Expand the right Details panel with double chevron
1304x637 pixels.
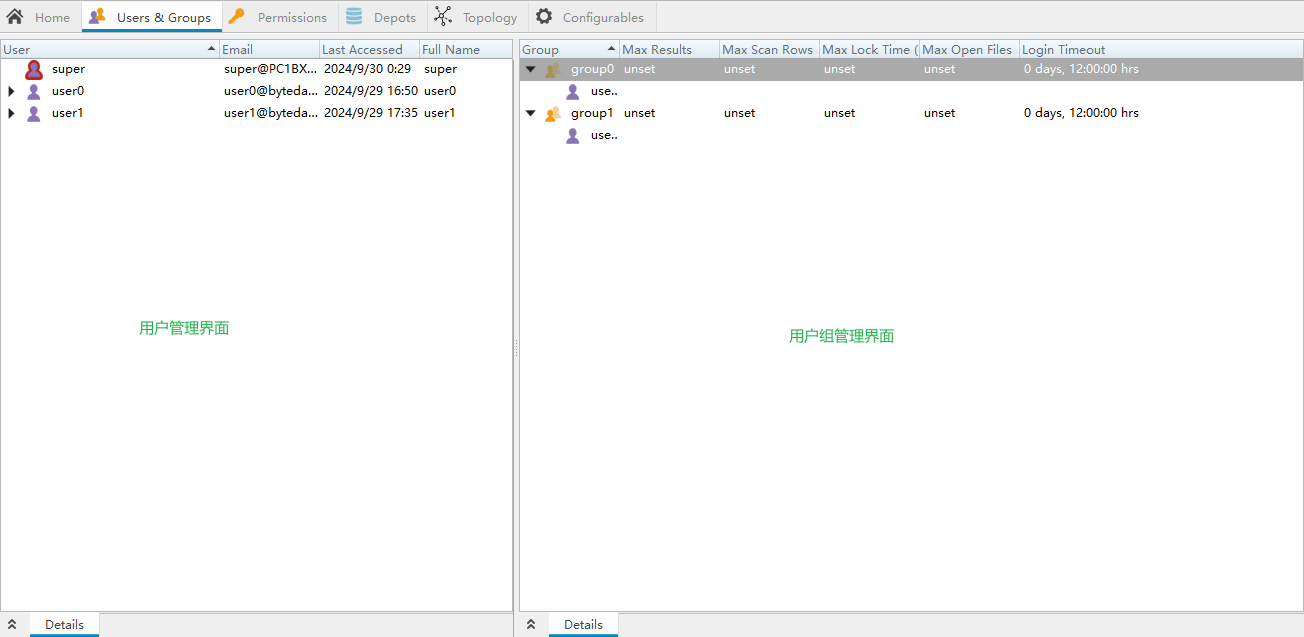pos(531,624)
